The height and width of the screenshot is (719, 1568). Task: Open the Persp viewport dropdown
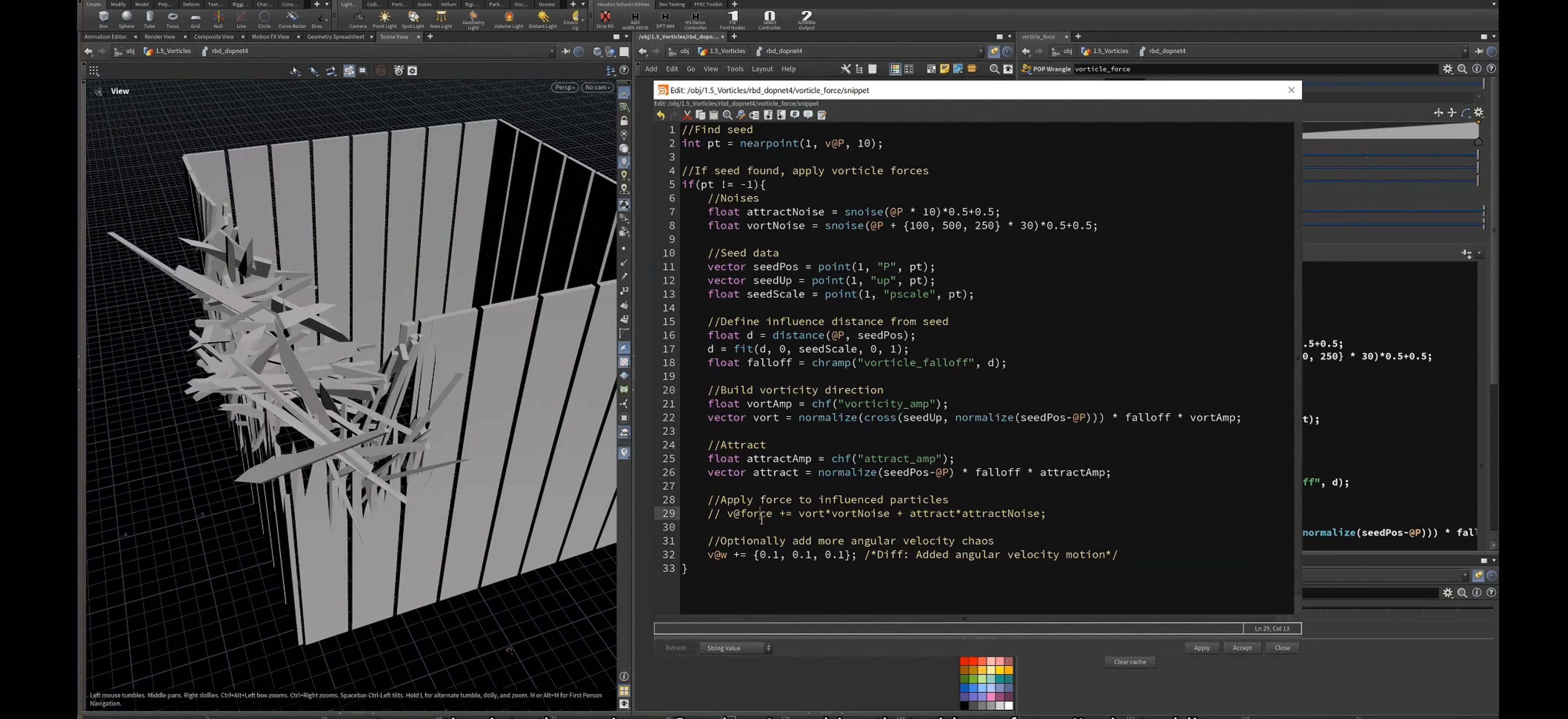(564, 88)
